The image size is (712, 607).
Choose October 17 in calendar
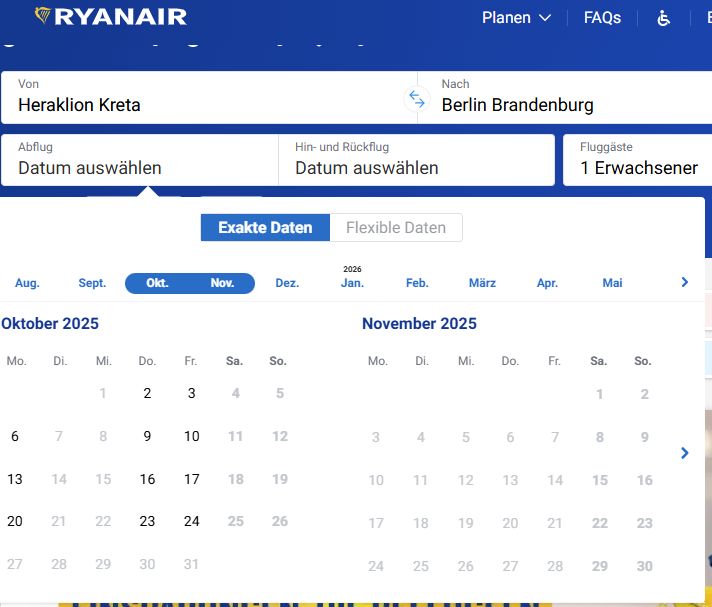191,479
